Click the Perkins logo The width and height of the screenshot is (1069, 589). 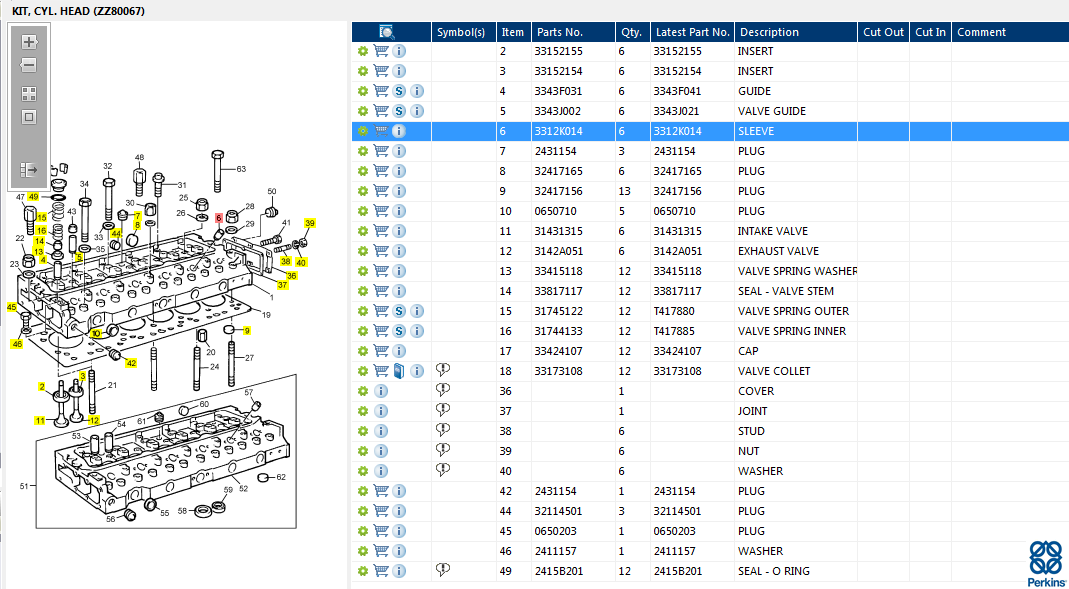coord(1044,563)
